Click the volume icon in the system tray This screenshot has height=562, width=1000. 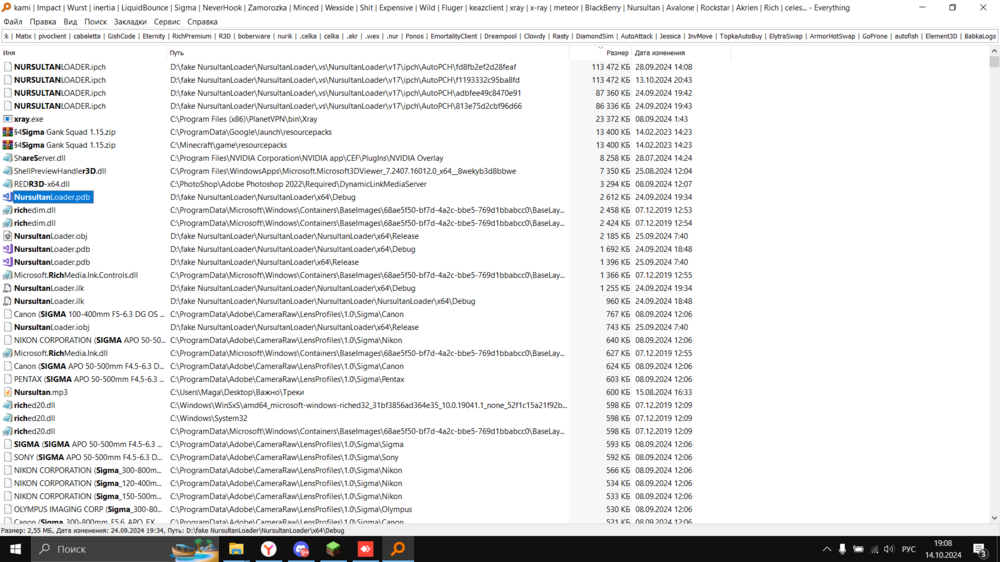[889, 549]
